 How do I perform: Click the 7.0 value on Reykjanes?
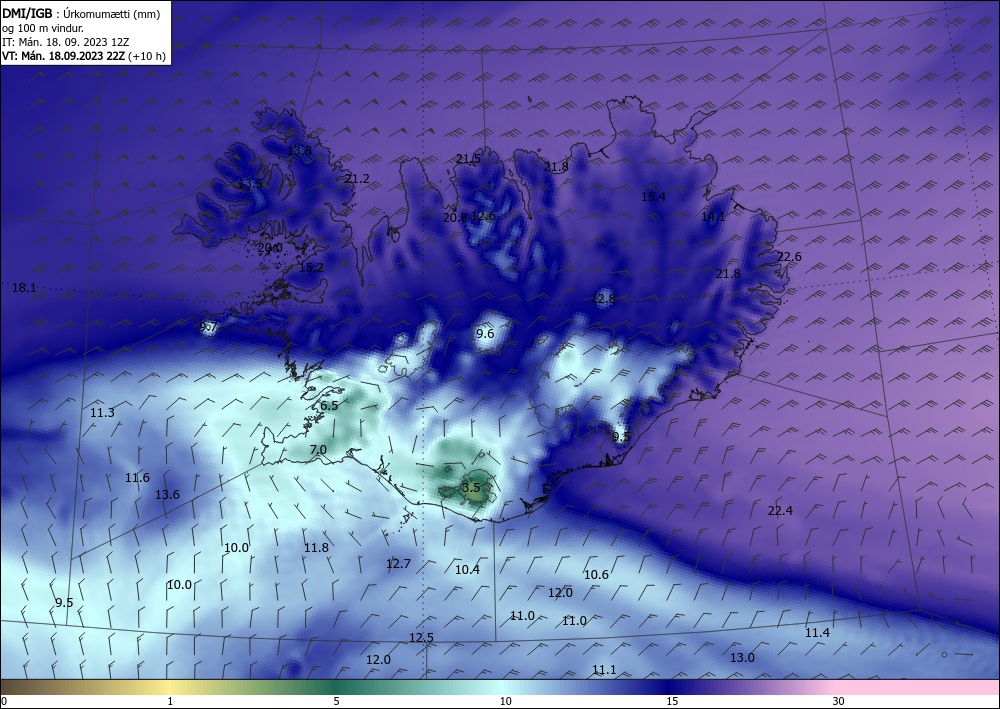(318, 450)
